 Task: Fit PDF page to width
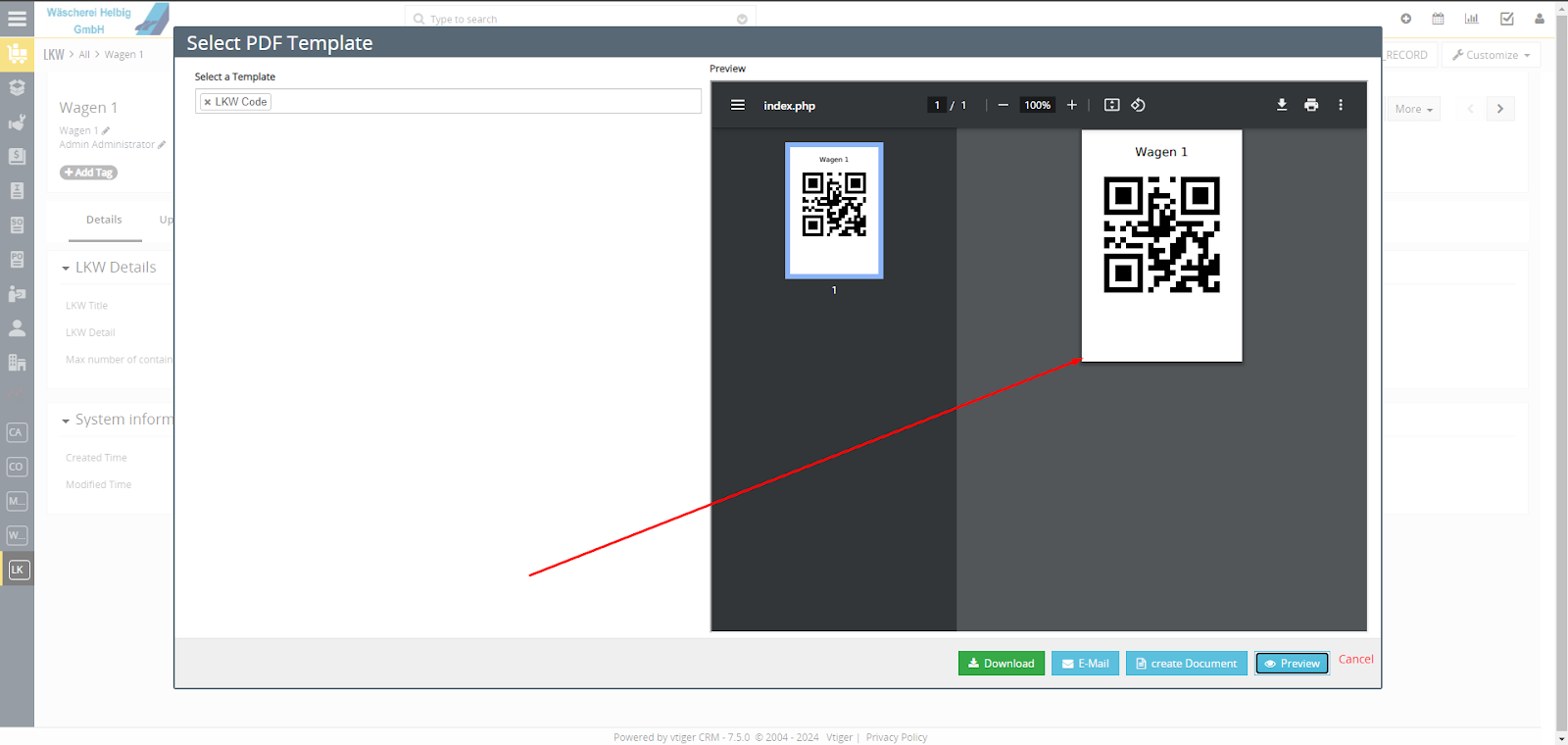pyautogui.click(x=1111, y=105)
